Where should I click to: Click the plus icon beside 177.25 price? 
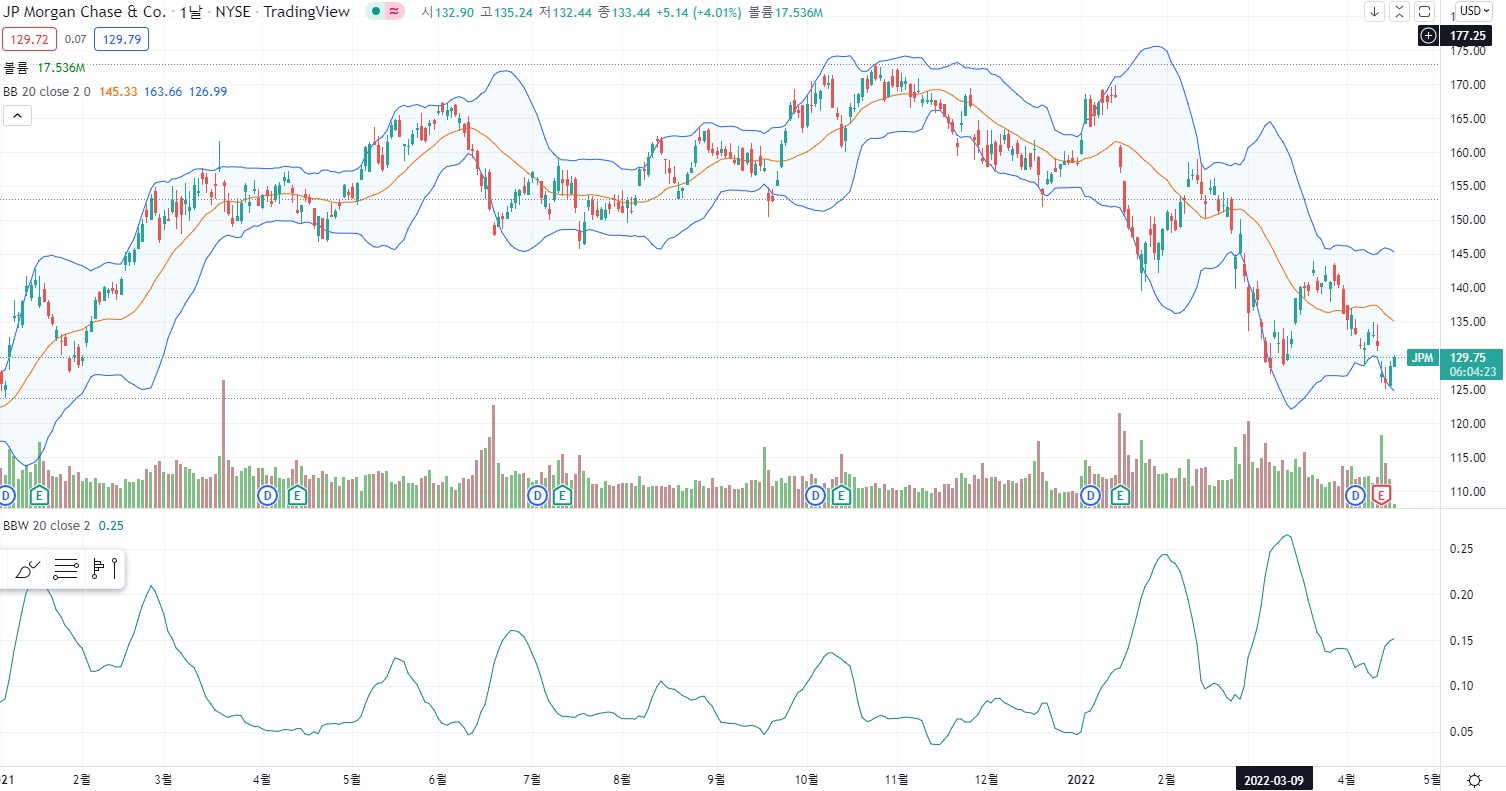1429,35
